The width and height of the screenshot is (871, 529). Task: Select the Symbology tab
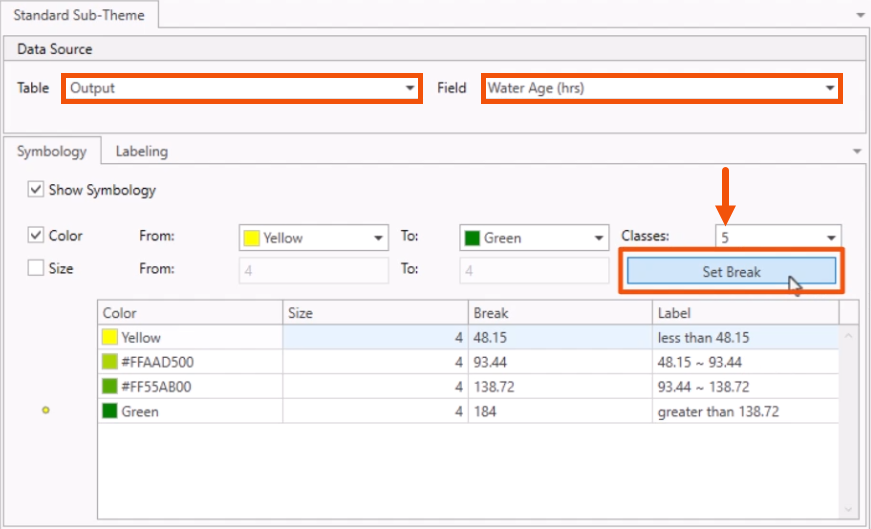click(51, 151)
